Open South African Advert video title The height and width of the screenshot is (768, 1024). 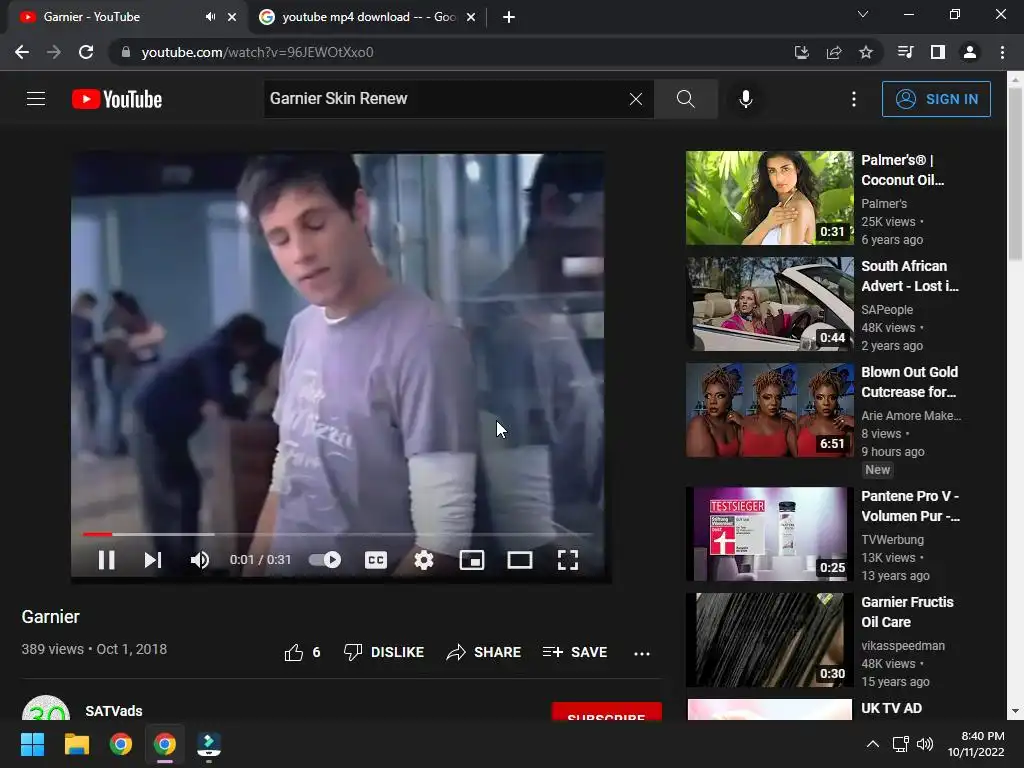tap(910, 276)
